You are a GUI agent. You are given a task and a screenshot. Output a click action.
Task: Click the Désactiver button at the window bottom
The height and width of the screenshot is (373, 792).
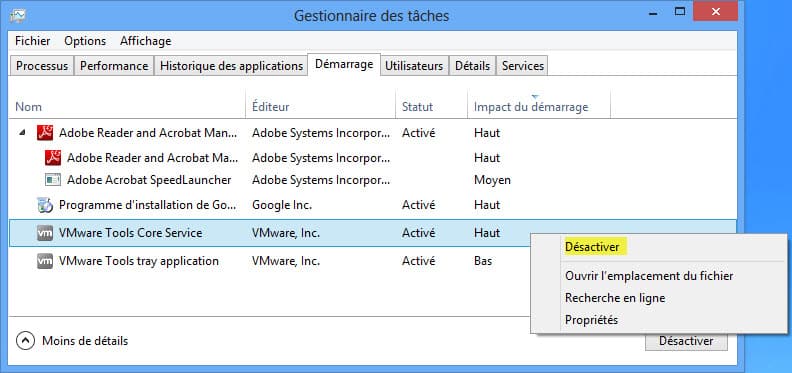pos(686,341)
